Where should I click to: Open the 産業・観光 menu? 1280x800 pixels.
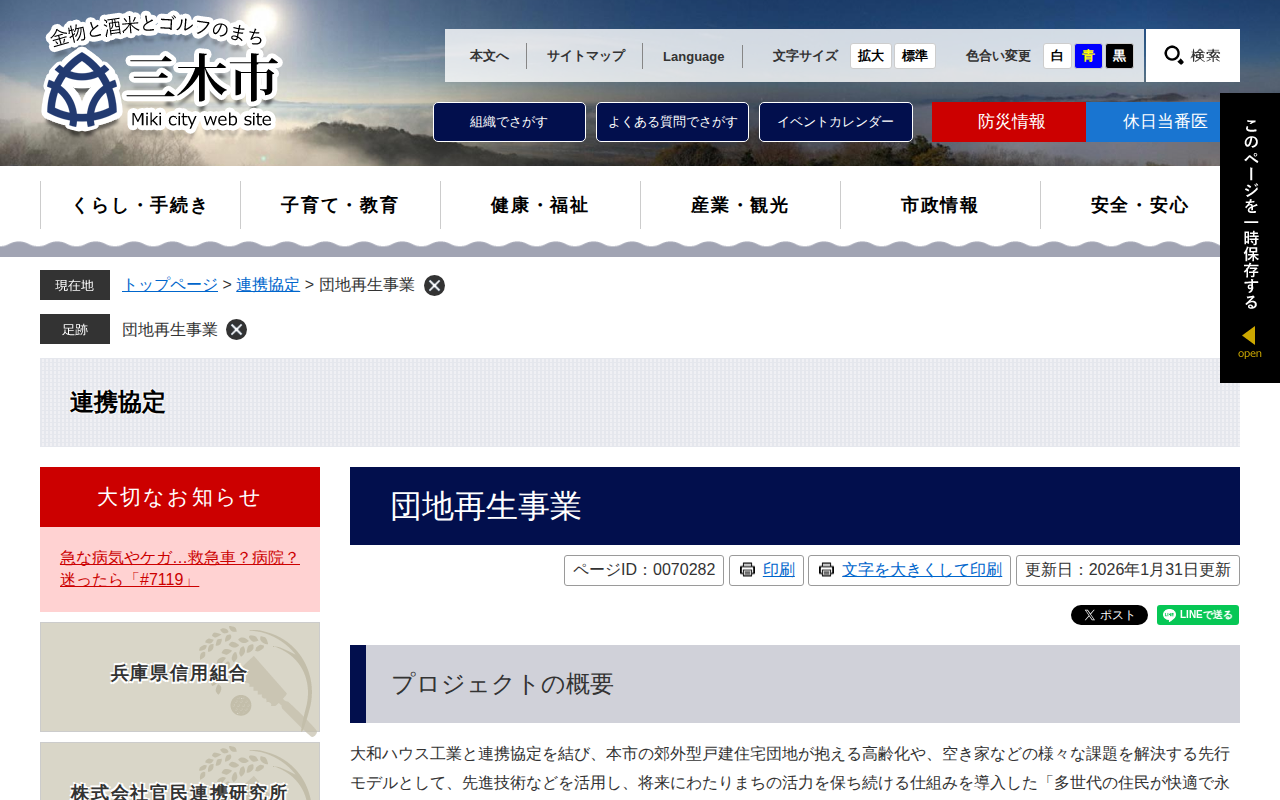point(740,205)
